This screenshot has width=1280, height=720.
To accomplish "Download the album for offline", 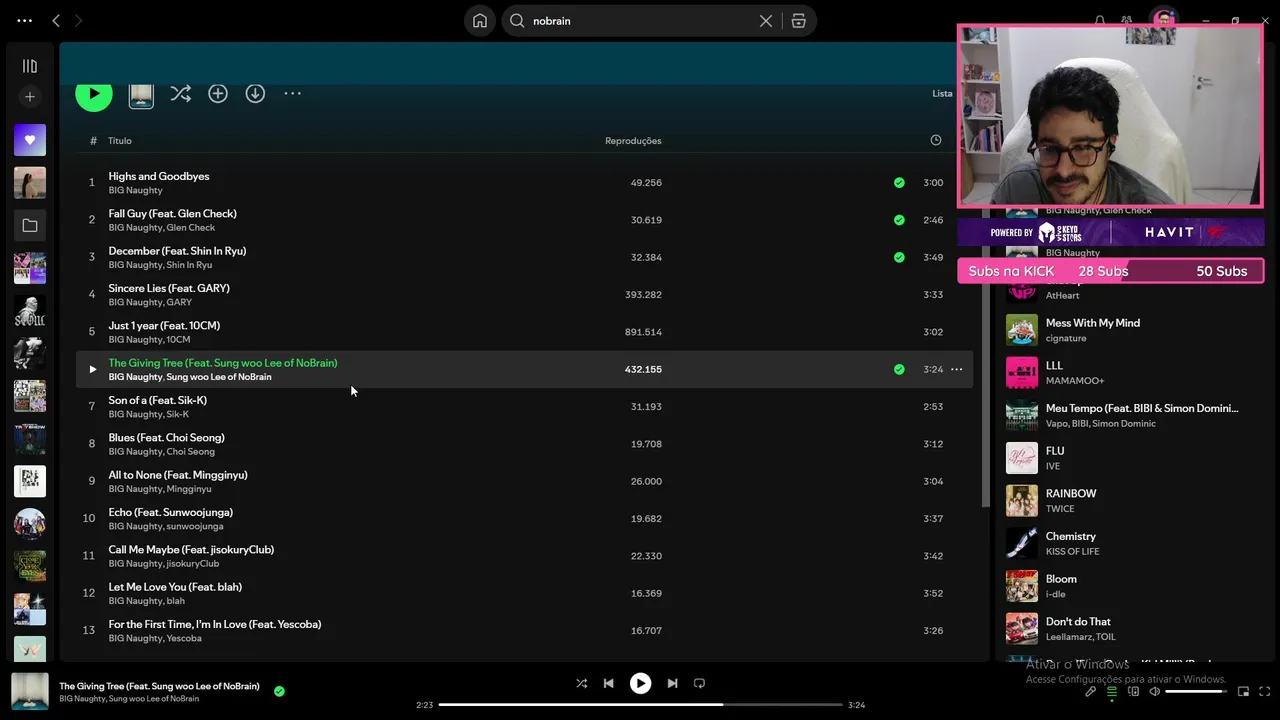I will 255,93.
